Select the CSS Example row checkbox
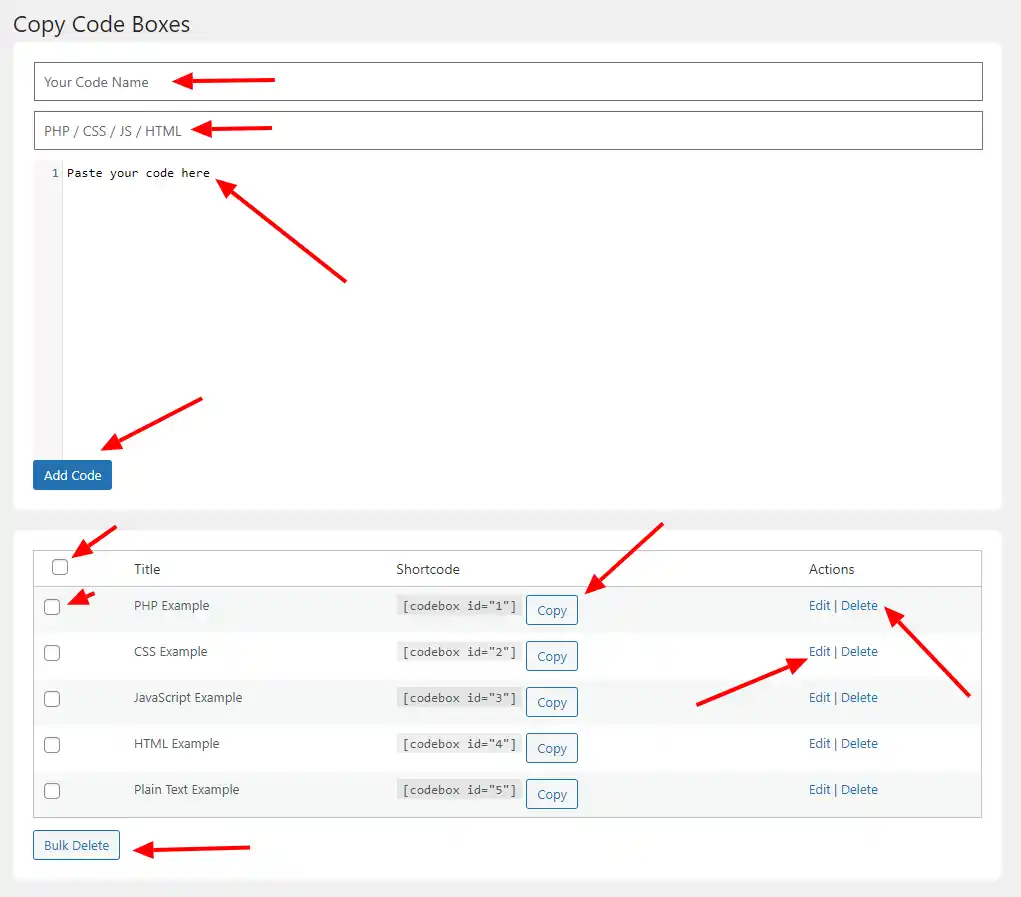This screenshot has width=1021, height=897. (x=52, y=652)
